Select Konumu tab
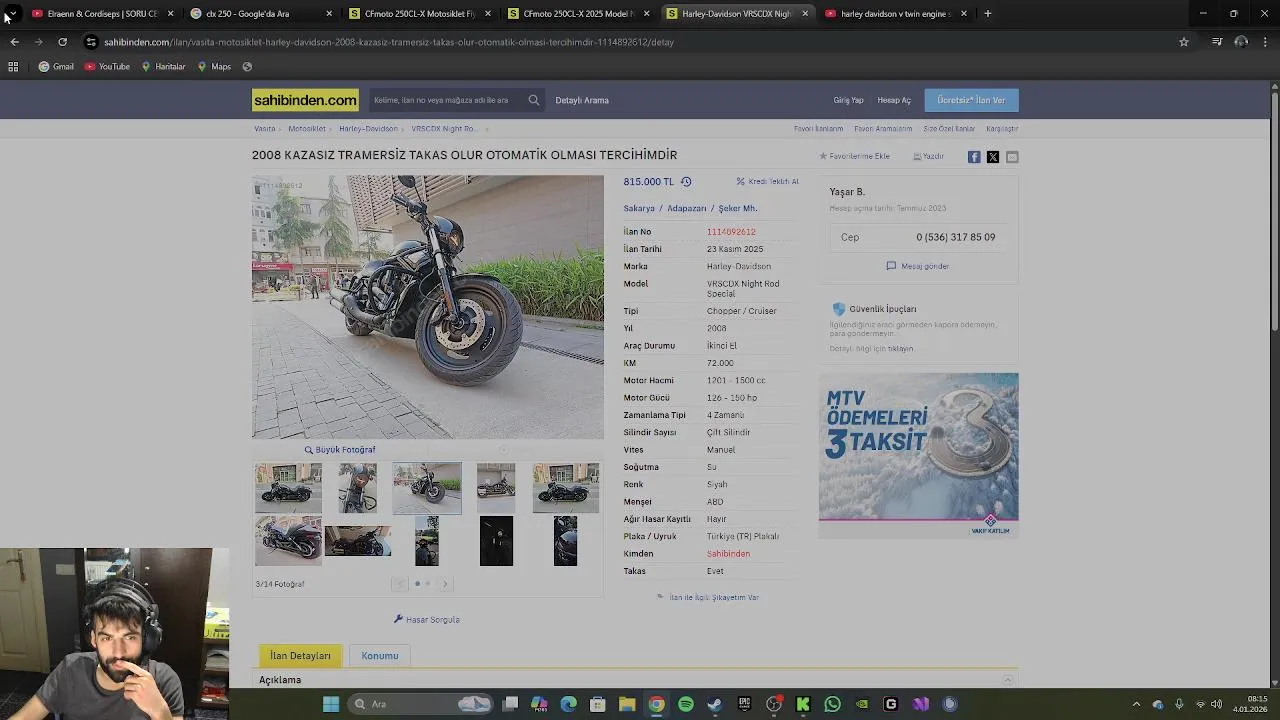This screenshot has height=720, width=1280. point(380,656)
